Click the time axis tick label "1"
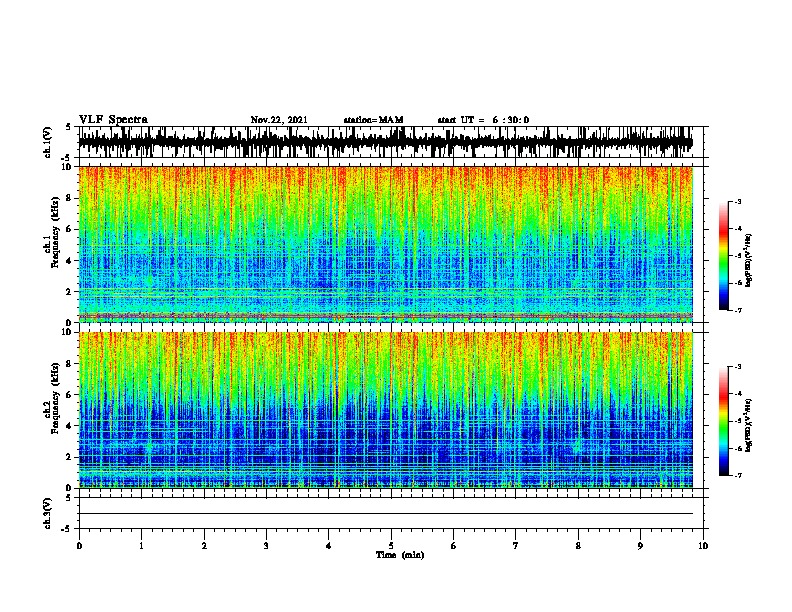The height and width of the screenshot is (612, 792). (141, 546)
